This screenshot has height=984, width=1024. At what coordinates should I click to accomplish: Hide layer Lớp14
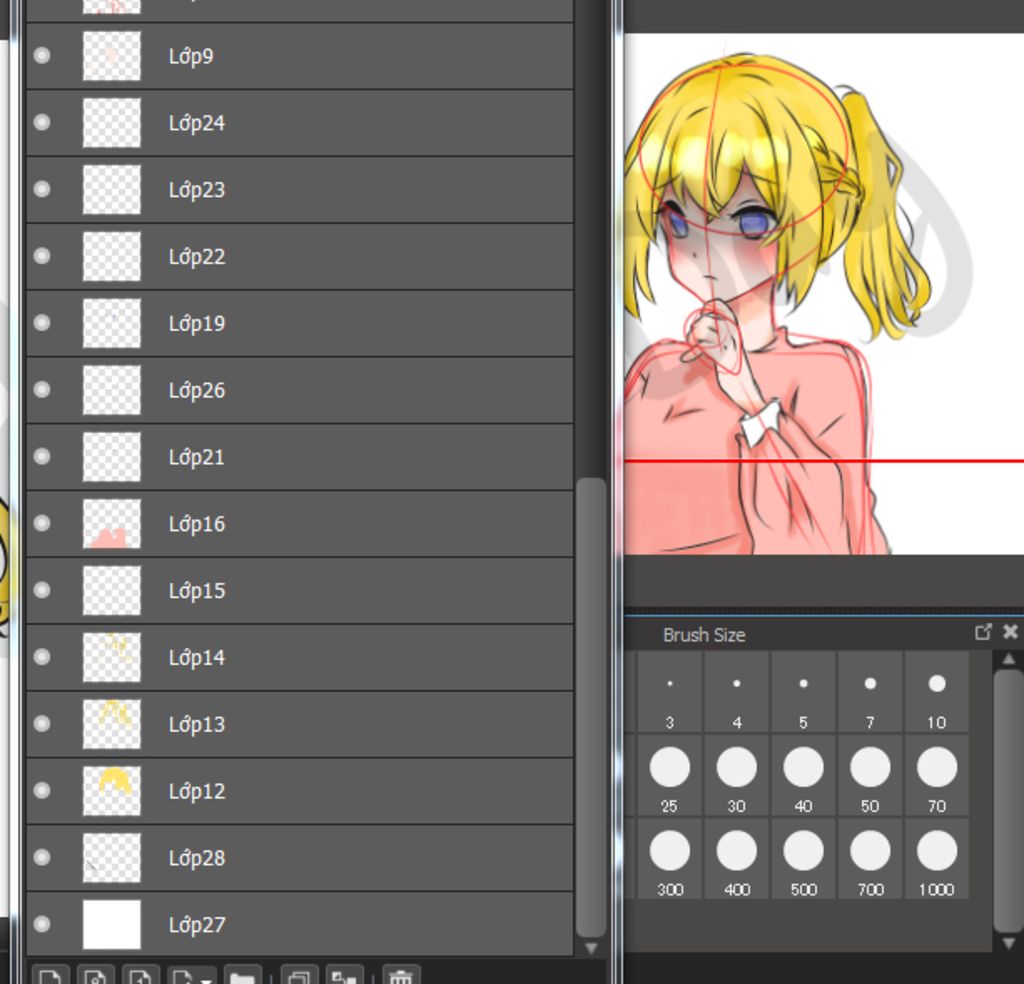click(x=42, y=657)
